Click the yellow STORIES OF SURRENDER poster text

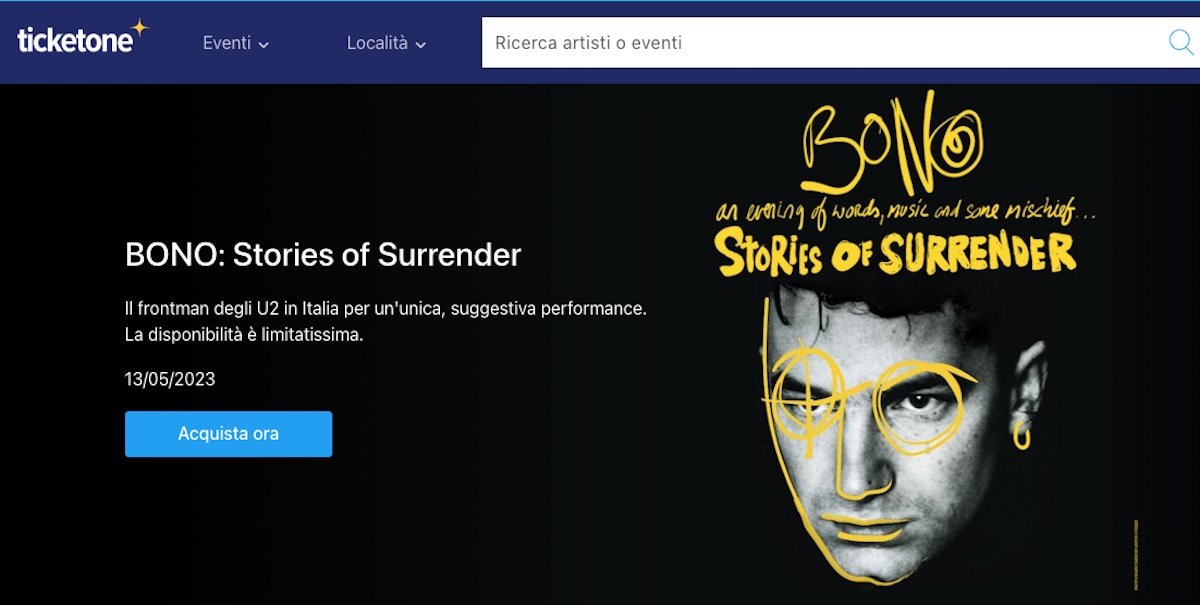point(896,253)
